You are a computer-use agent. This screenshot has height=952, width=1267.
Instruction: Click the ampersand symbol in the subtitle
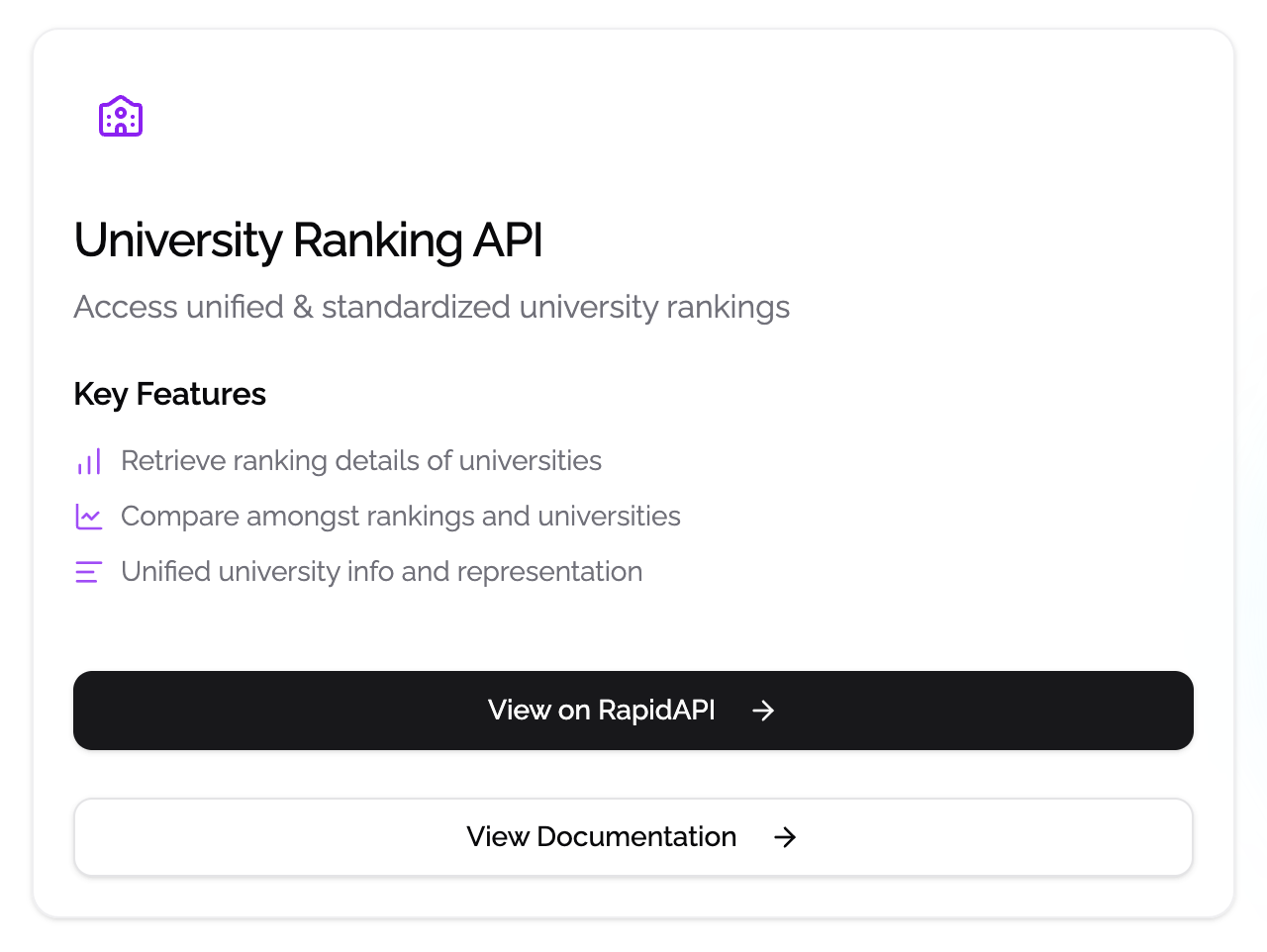point(303,307)
